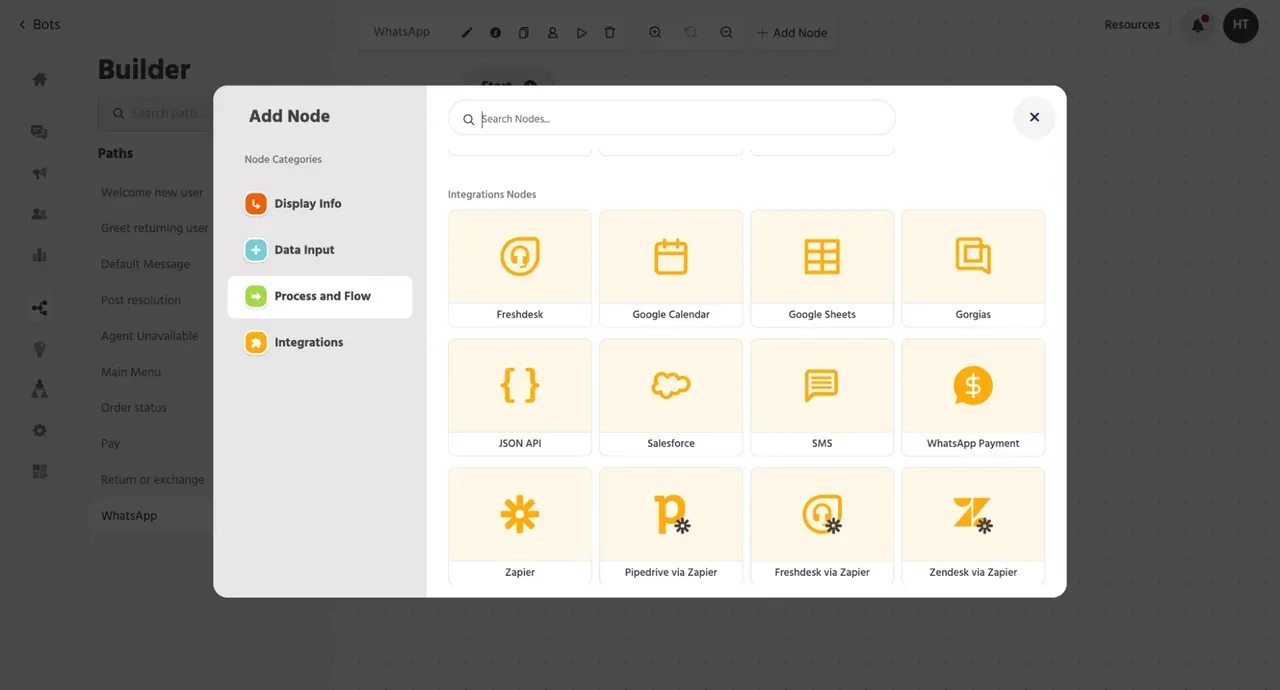Open the Integrations node category

click(x=320, y=343)
